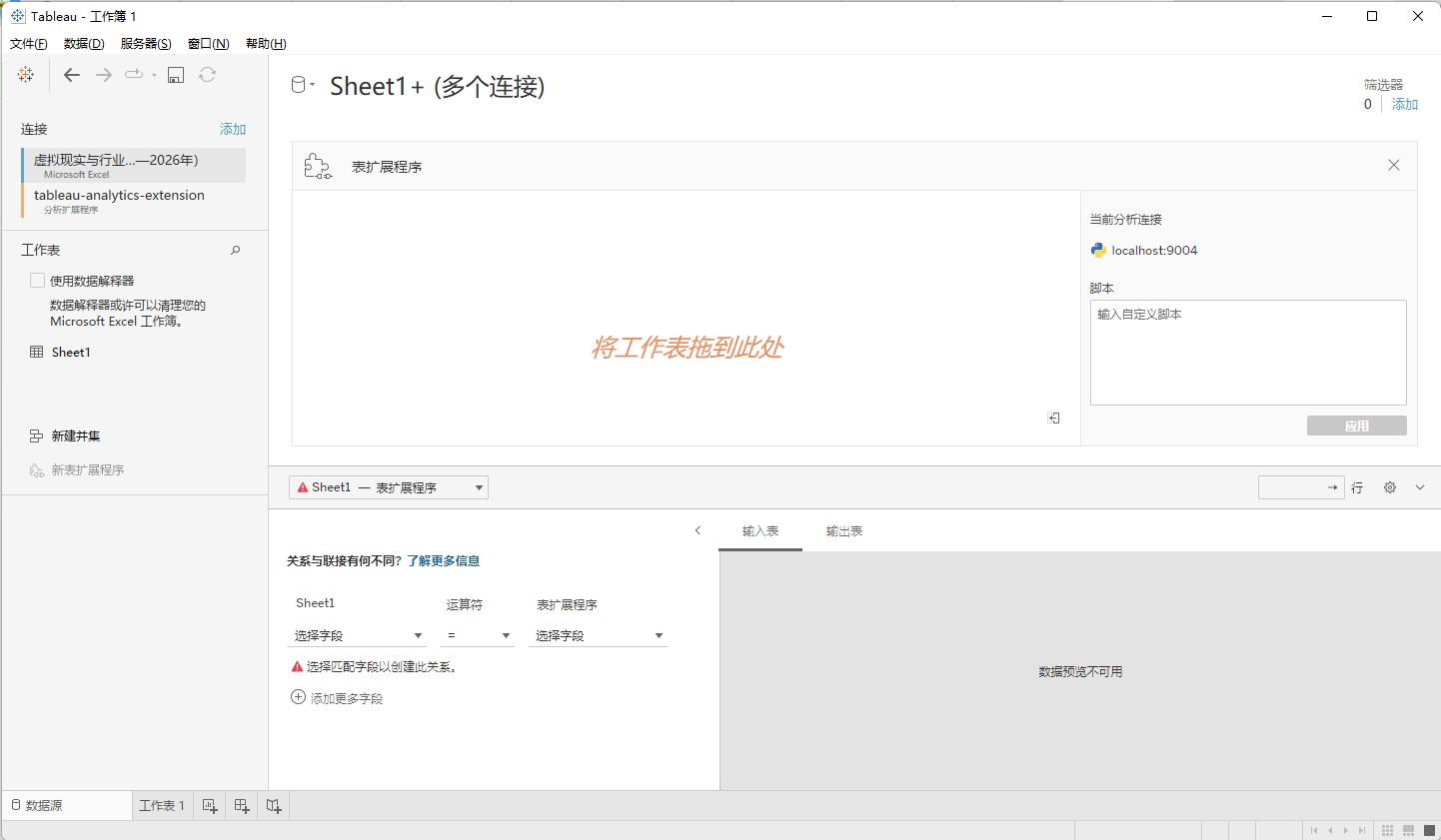1441x840 pixels.
Task: Go back with the undo arrow
Action: click(72, 75)
